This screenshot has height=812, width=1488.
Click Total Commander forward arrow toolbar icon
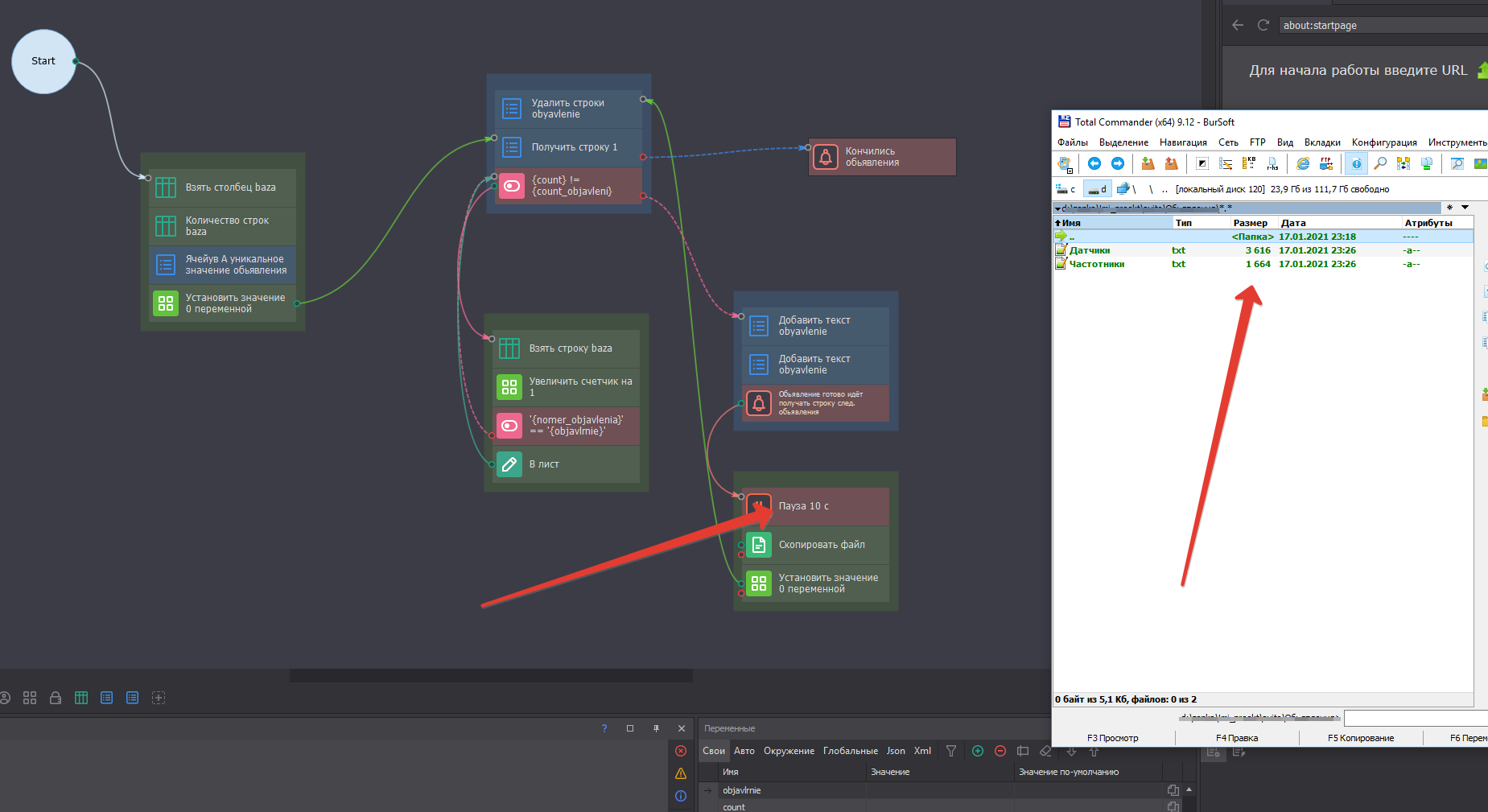[x=1118, y=163]
